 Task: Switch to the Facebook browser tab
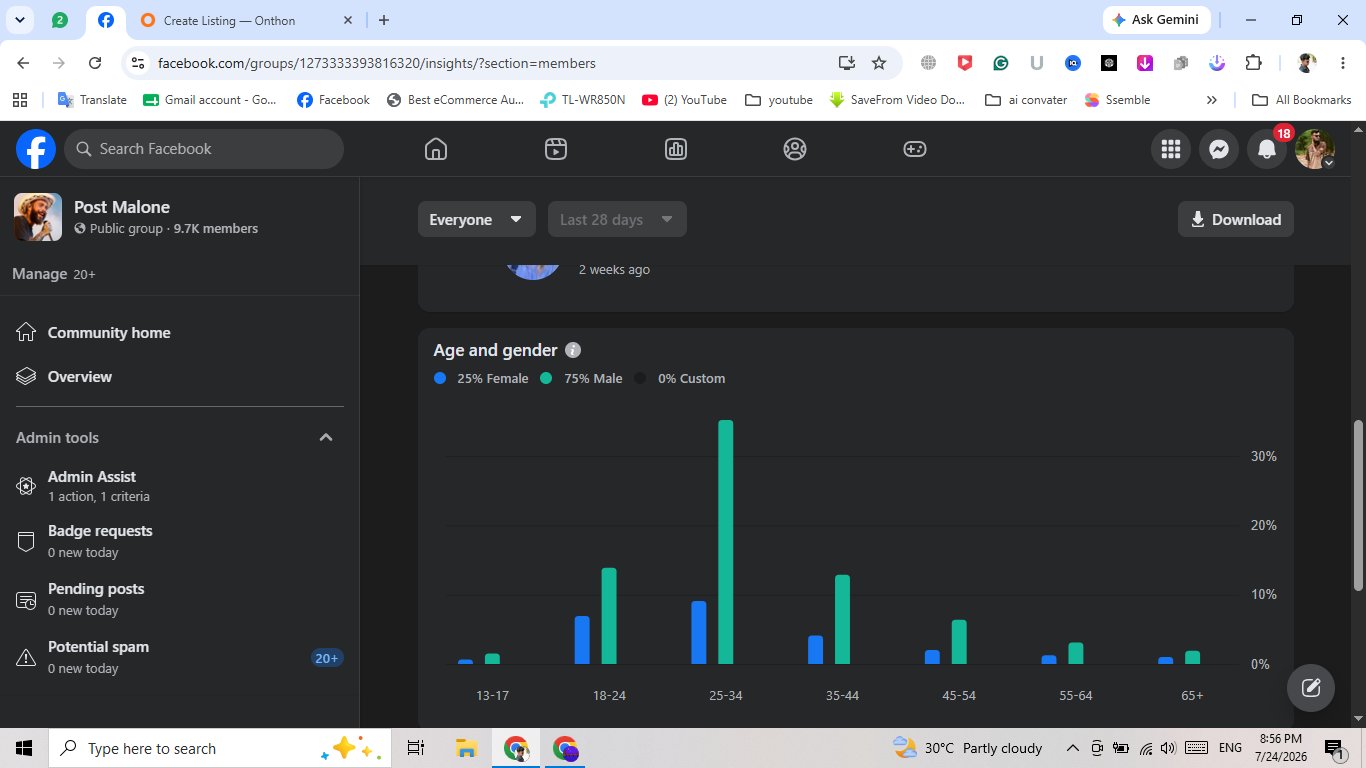[x=105, y=20]
